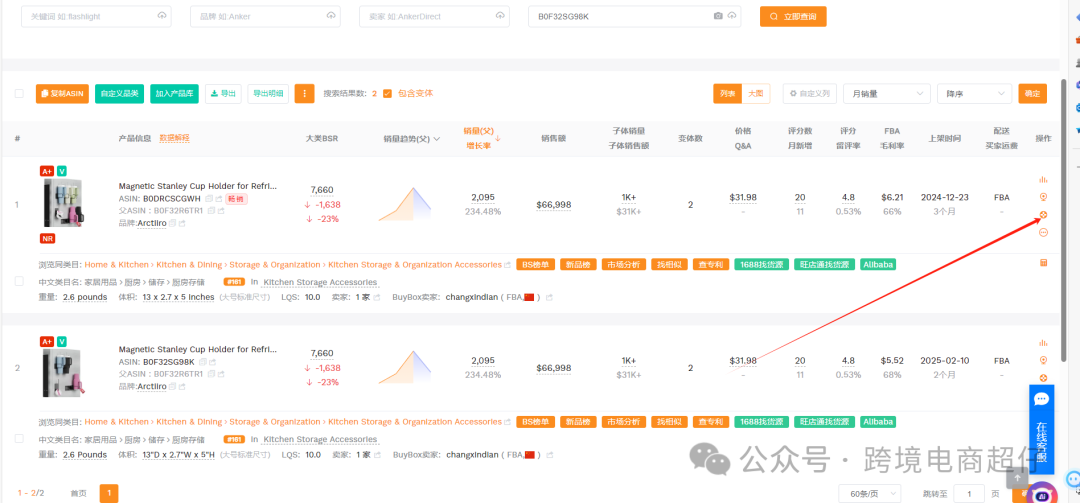Click the back-to-top arrow button
This screenshot has height=503, width=1080.
(x=1017, y=478)
